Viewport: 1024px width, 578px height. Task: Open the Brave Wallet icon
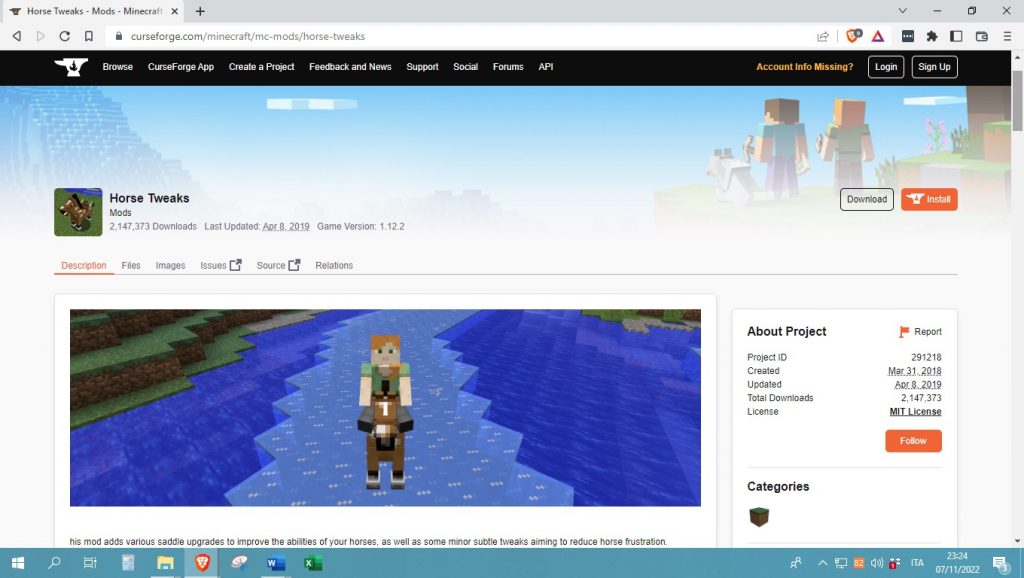coord(981,36)
